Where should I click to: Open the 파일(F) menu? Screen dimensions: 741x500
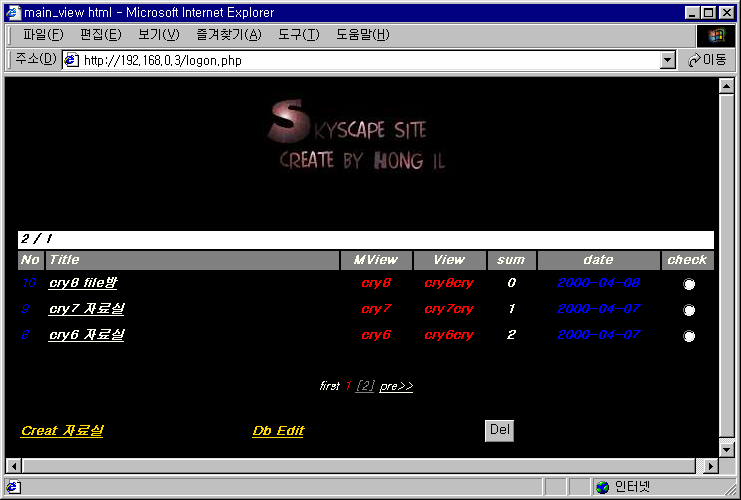click(x=43, y=34)
